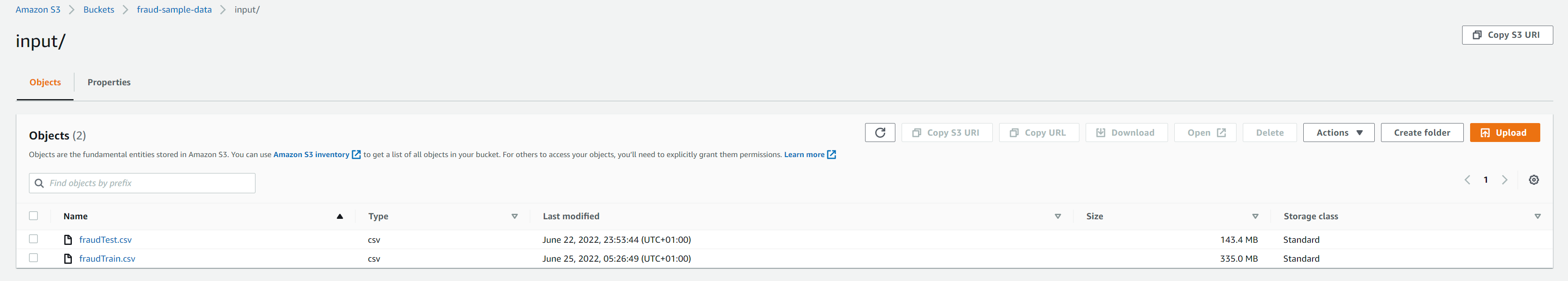1568x281 pixels.
Task: Select the Objects tab
Action: [x=45, y=83]
